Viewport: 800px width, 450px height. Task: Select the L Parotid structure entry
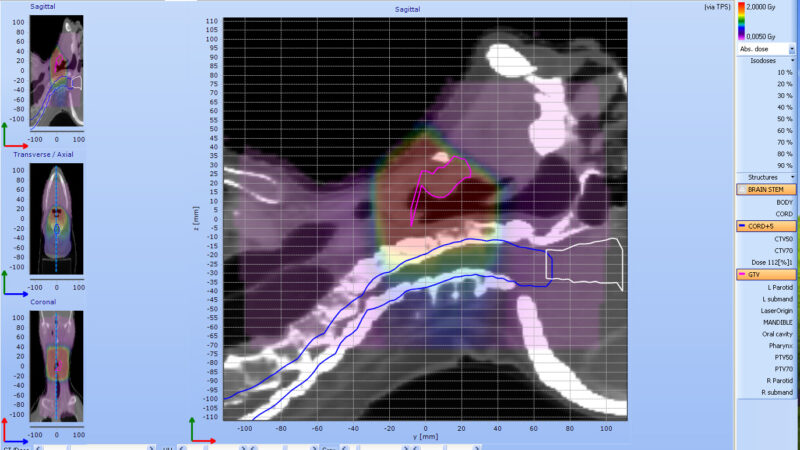(776, 286)
